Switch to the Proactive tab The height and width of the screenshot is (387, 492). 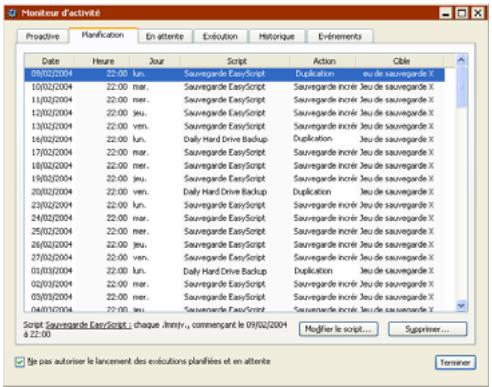pyautogui.click(x=43, y=36)
